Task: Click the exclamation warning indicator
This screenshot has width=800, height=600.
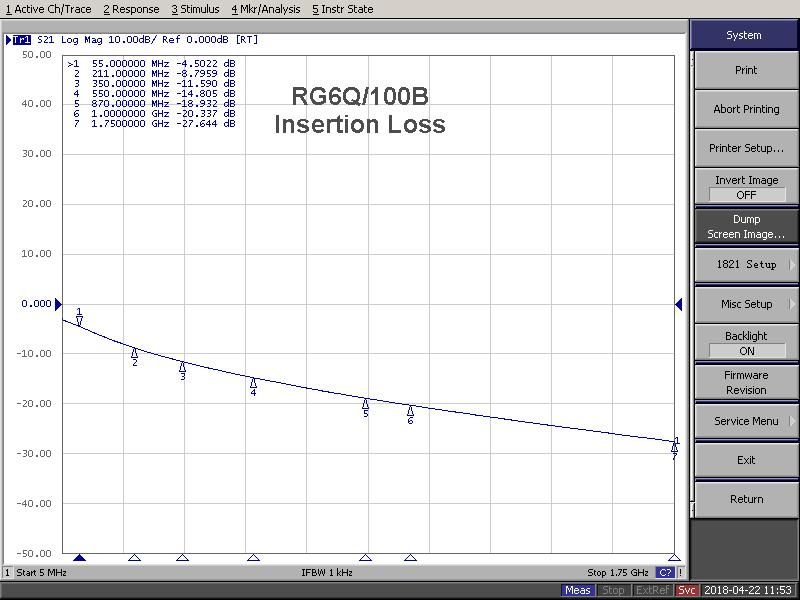Action: [680, 572]
